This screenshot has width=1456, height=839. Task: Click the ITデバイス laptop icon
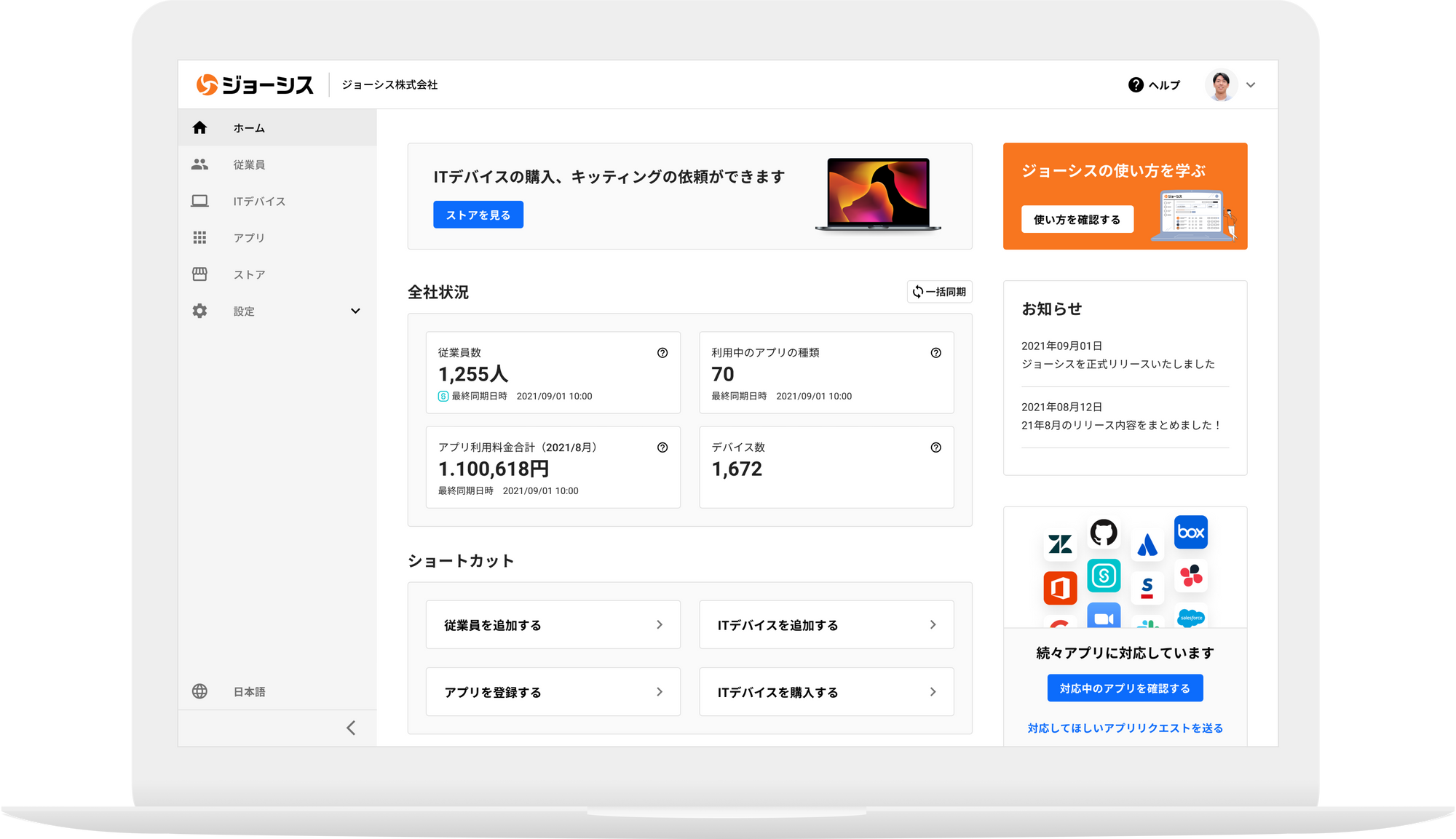coord(199,201)
